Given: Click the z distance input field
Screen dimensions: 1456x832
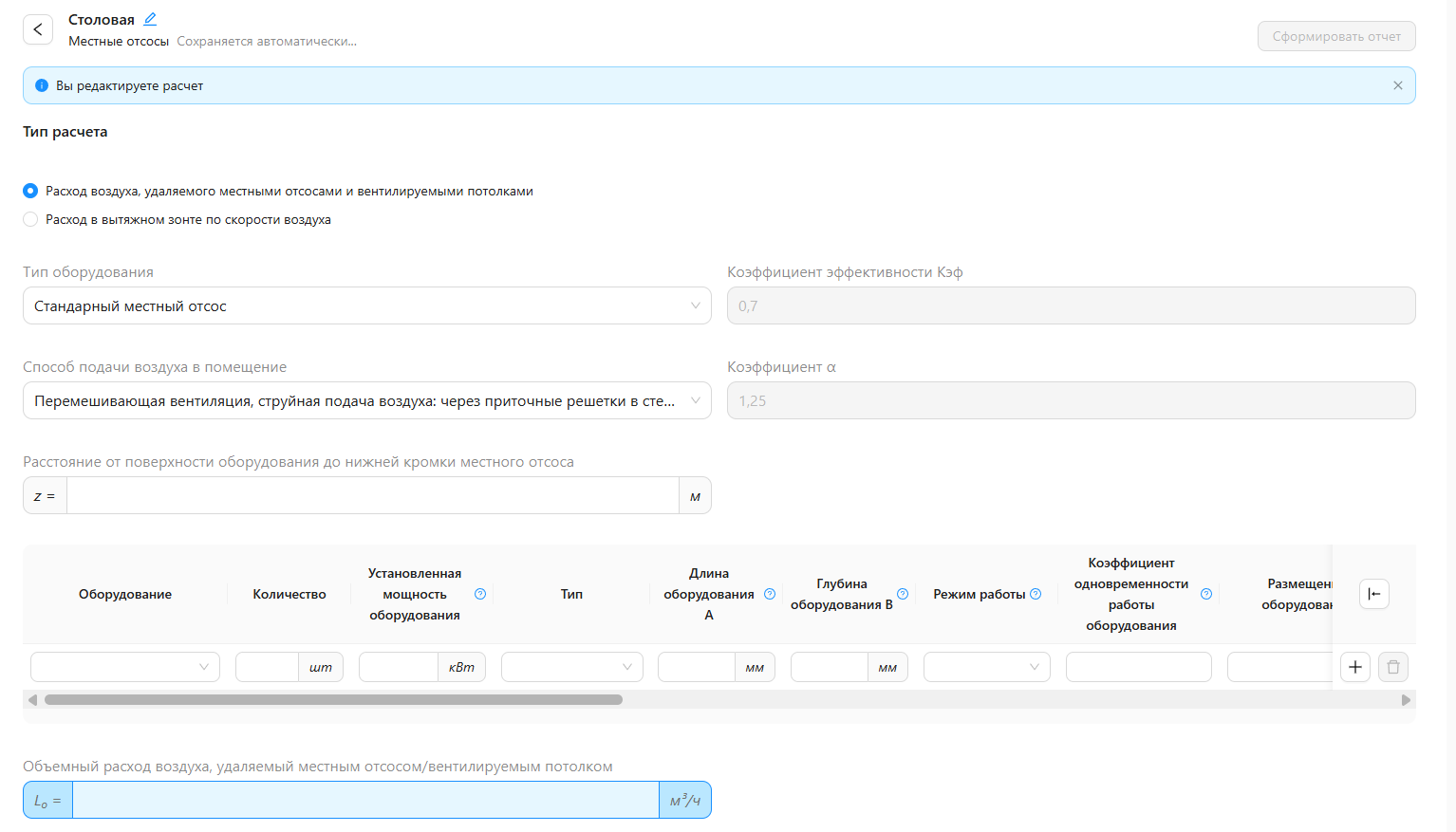Looking at the screenshot, I should tap(372, 495).
